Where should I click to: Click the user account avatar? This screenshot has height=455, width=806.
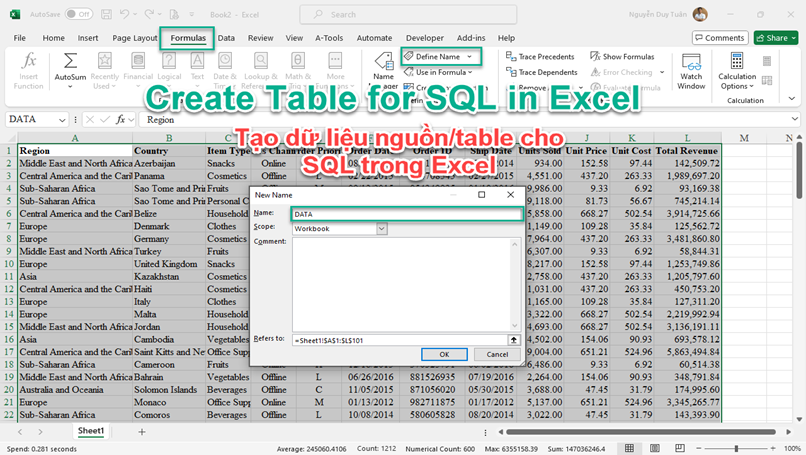(x=700, y=14)
